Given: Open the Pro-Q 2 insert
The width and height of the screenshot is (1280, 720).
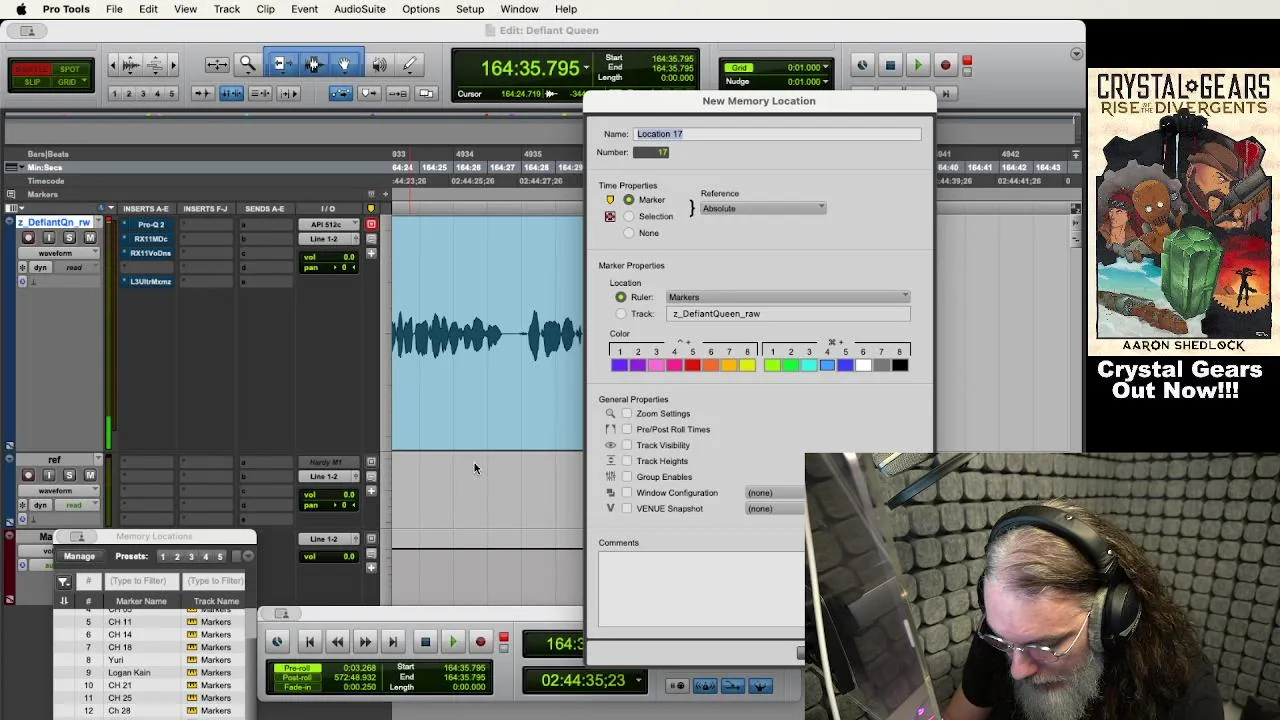Looking at the screenshot, I should (151, 225).
